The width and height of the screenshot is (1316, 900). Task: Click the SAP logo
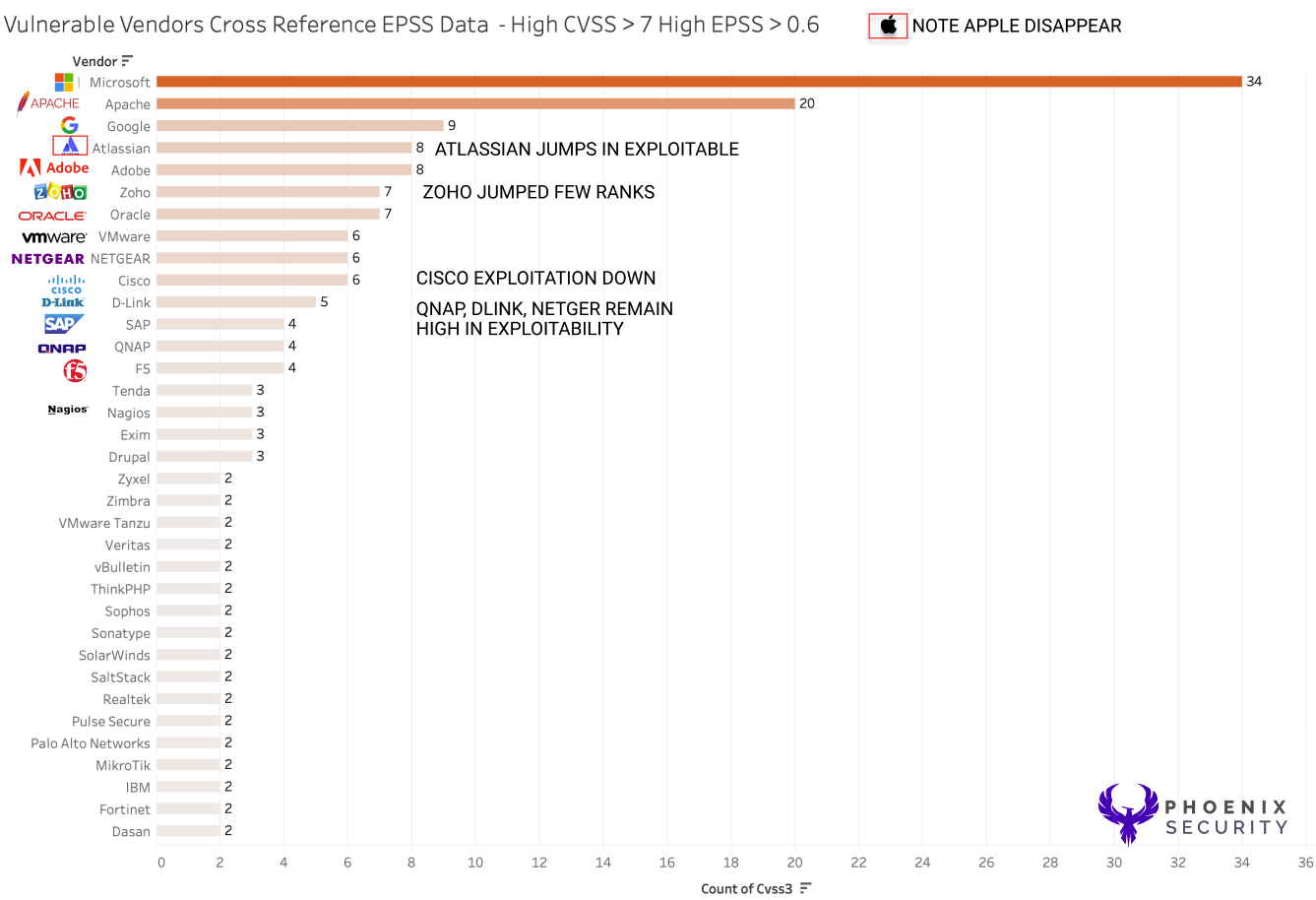(x=64, y=324)
